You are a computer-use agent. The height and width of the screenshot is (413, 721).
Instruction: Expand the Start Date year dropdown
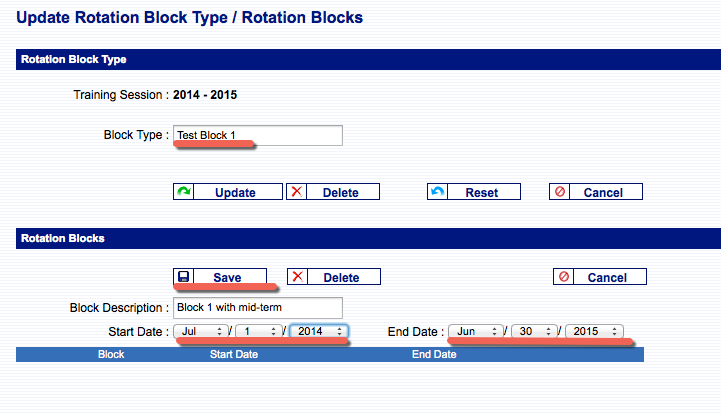click(318, 331)
